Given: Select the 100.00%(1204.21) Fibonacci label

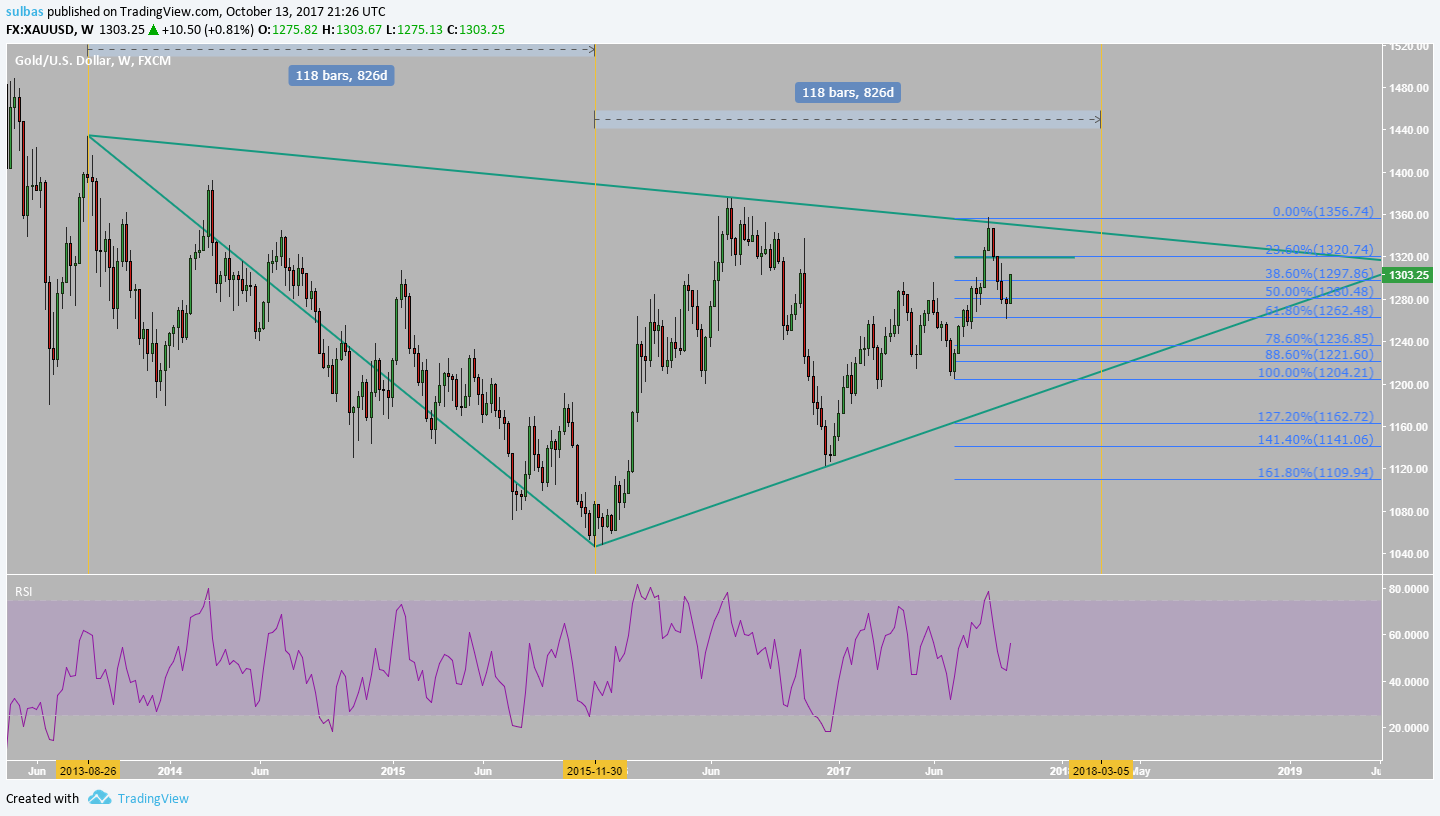Looking at the screenshot, I should pos(1316,373).
